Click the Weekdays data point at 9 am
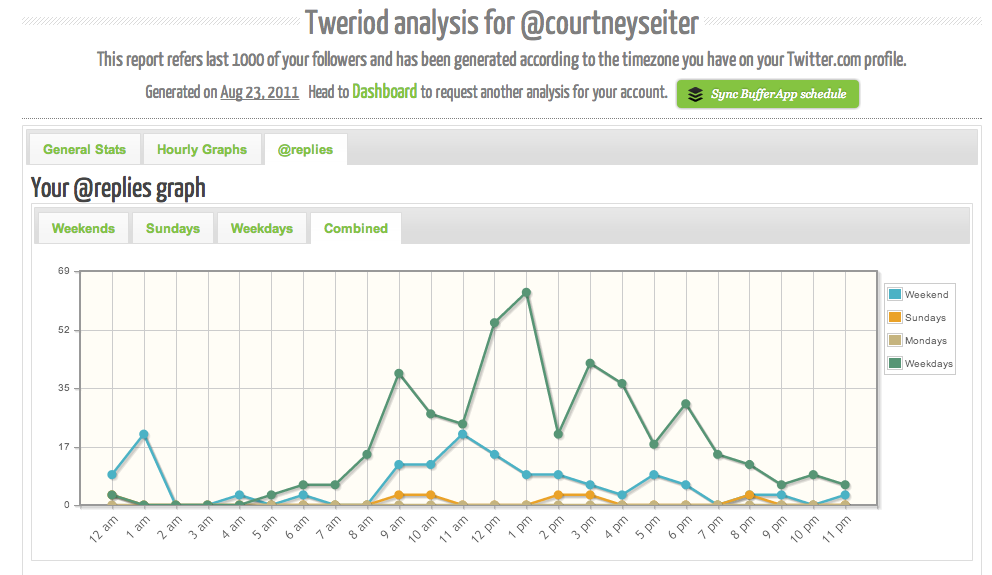The height and width of the screenshot is (575, 992). point(399,373)
